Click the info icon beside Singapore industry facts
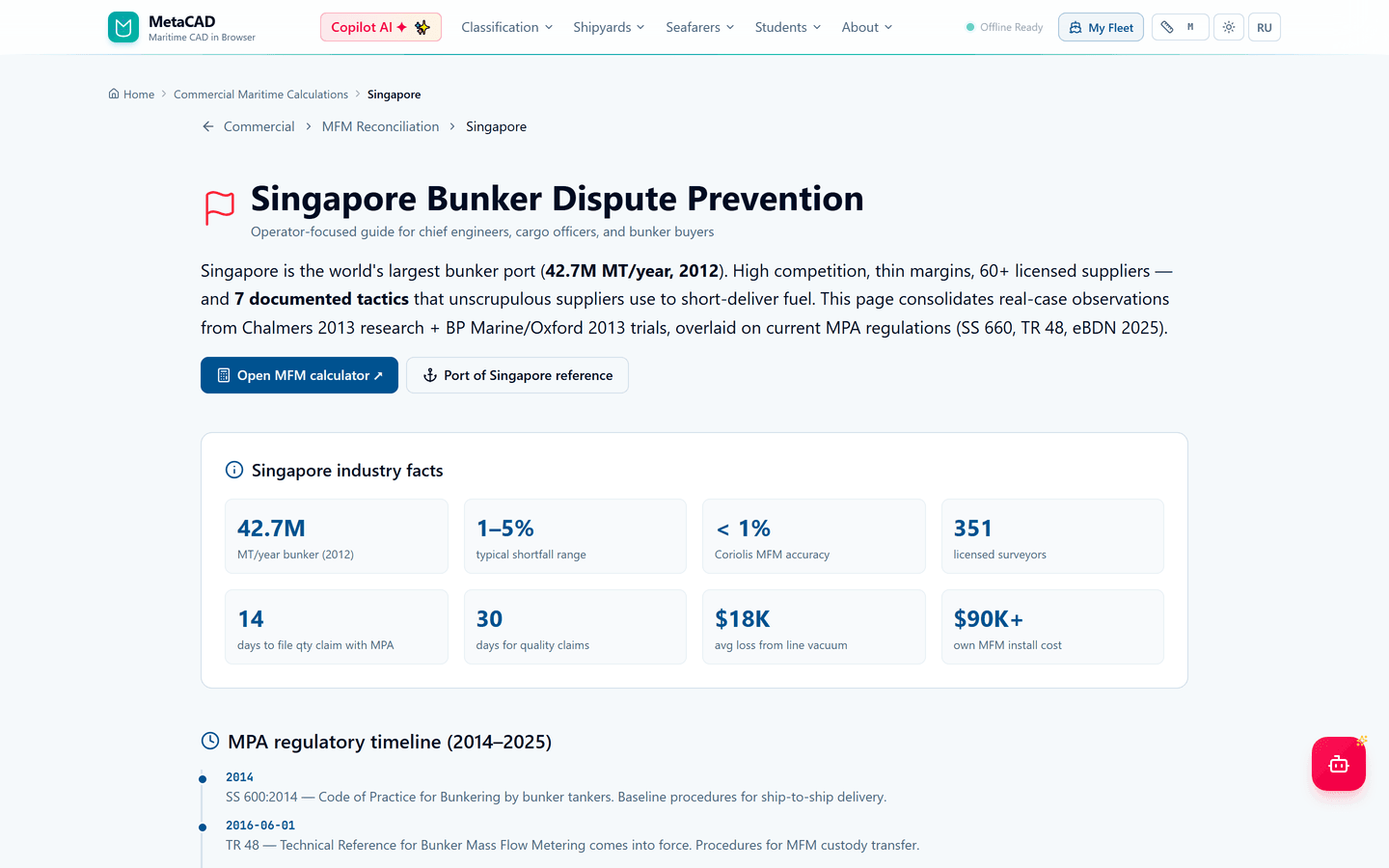The height and width of the screenshot is (868, 1389). point(234,470)
